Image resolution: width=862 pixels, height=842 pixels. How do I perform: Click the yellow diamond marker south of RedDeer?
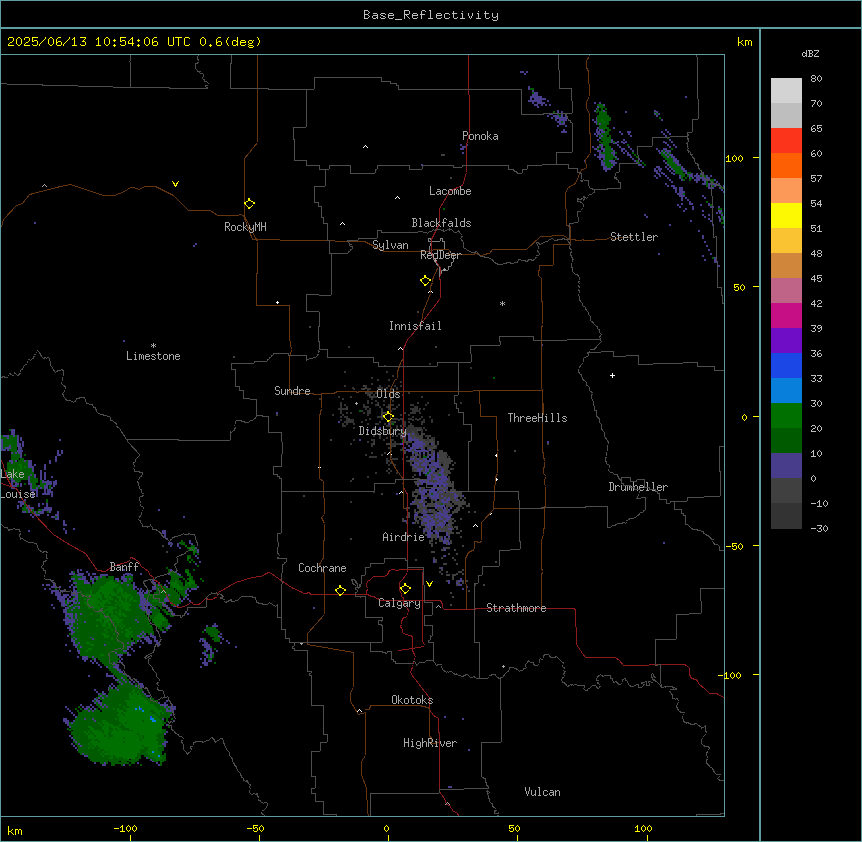425,281
